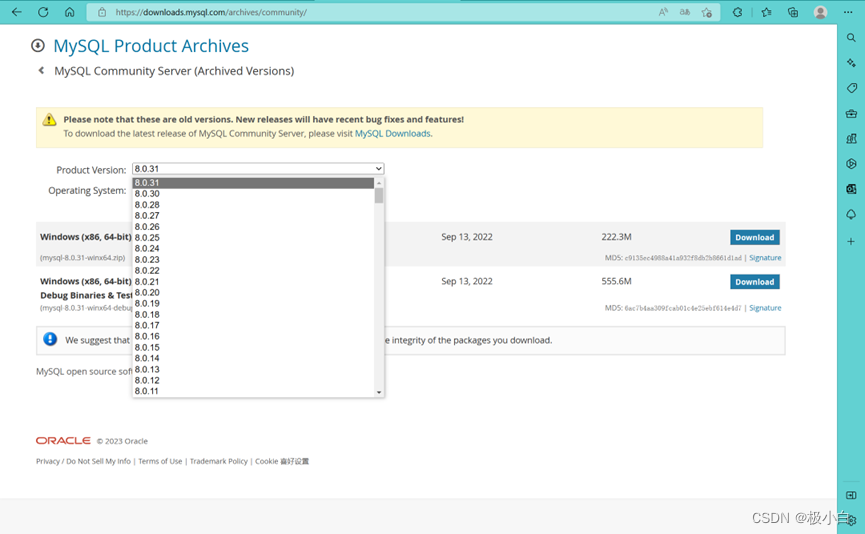This screenshot has height=534, width=865.
Task: Open the sidebar games chess icon
Action: 851,138
